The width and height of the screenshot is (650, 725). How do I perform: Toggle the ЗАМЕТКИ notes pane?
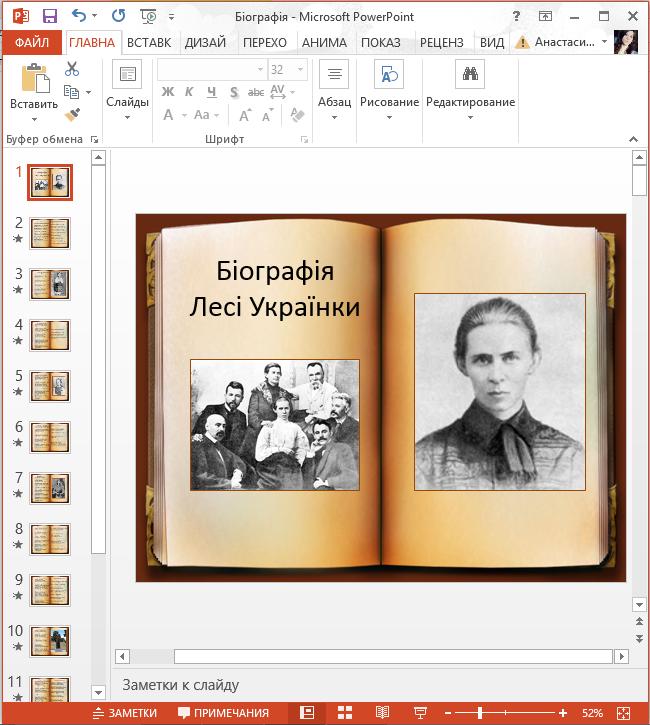[x=124, y=713]
